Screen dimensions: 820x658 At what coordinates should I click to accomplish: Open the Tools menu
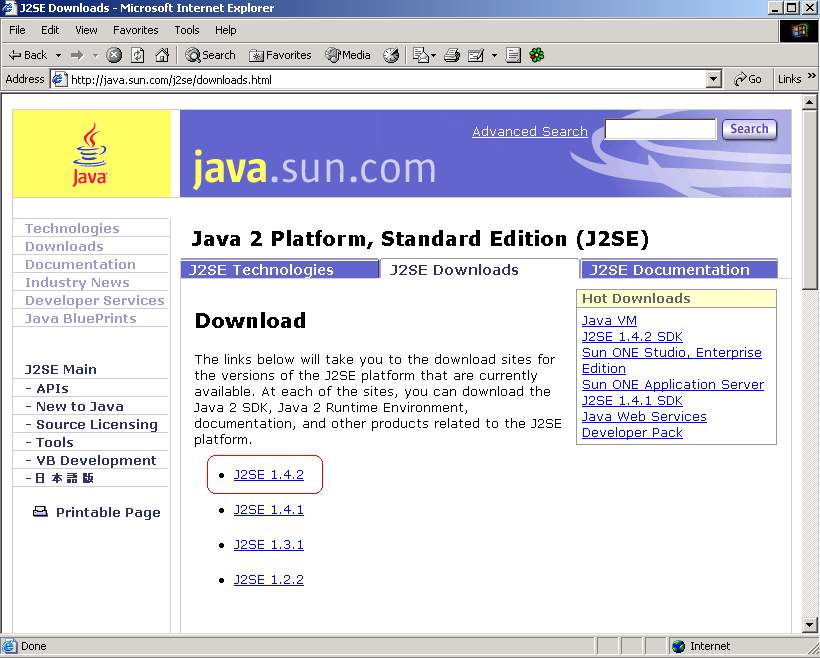pyautogui.click(x=187, y=30)
